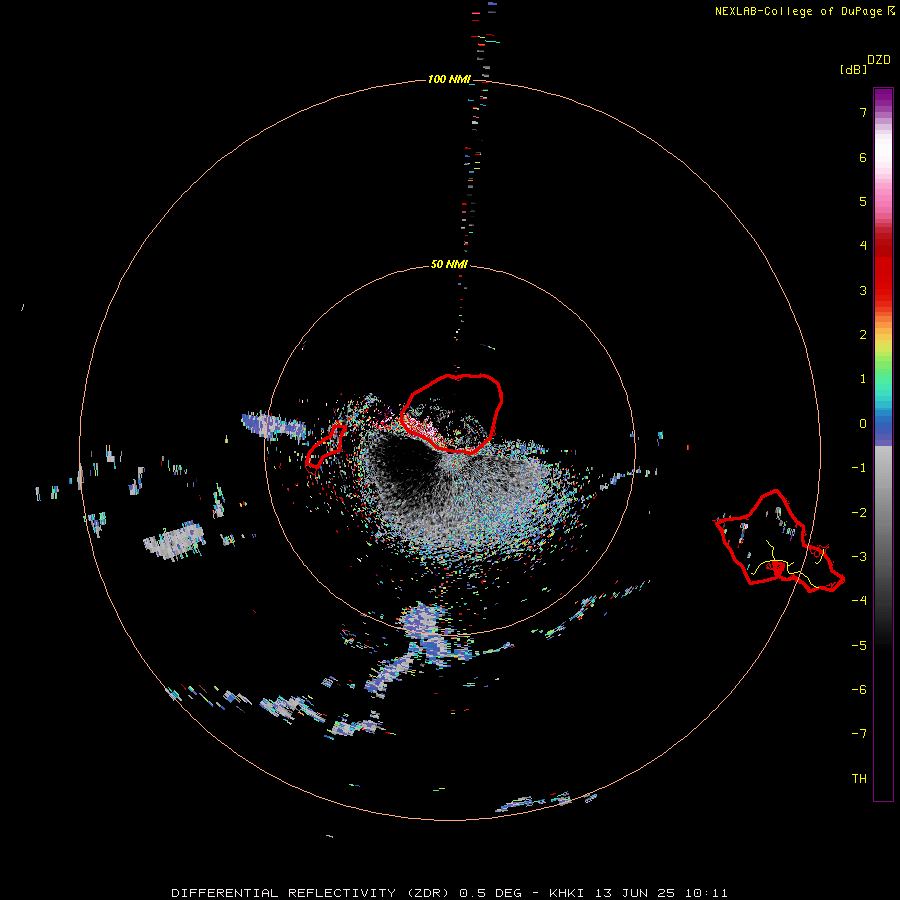900x900 pixels.
Task: Click the 6 value on color scale
Action: click(863, 157)
